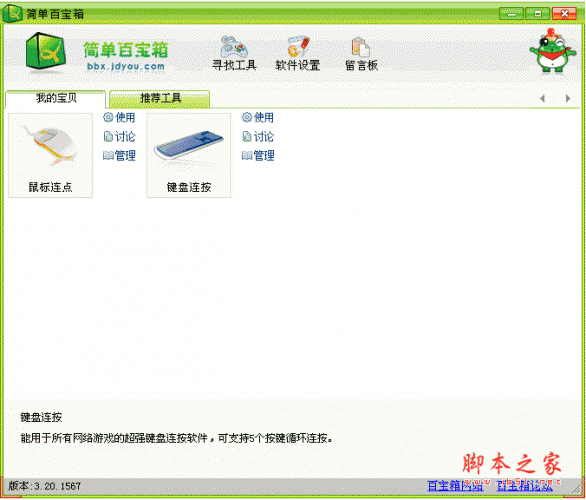Click the right tab scroll arrow
The image size is (586, 500).
point(568,99)
